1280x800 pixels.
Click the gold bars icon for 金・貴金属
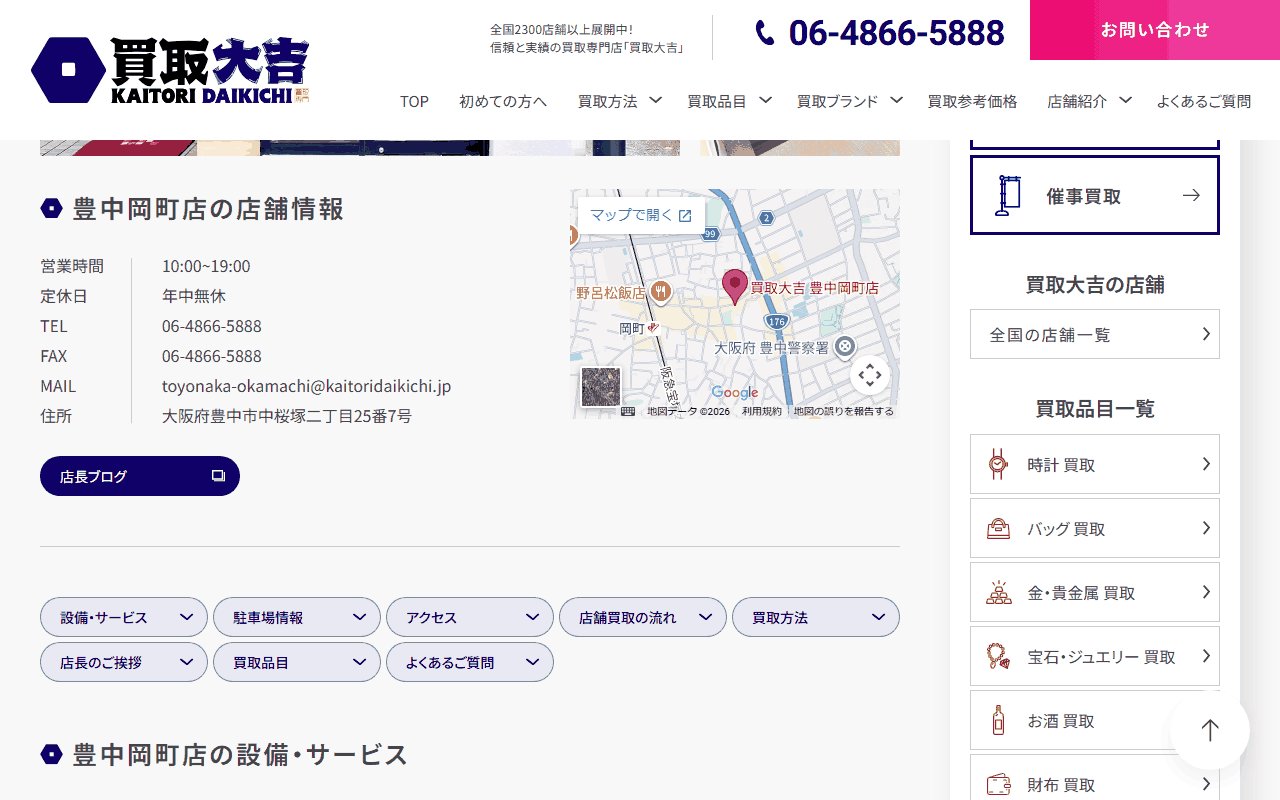click(x=998, y=592)
